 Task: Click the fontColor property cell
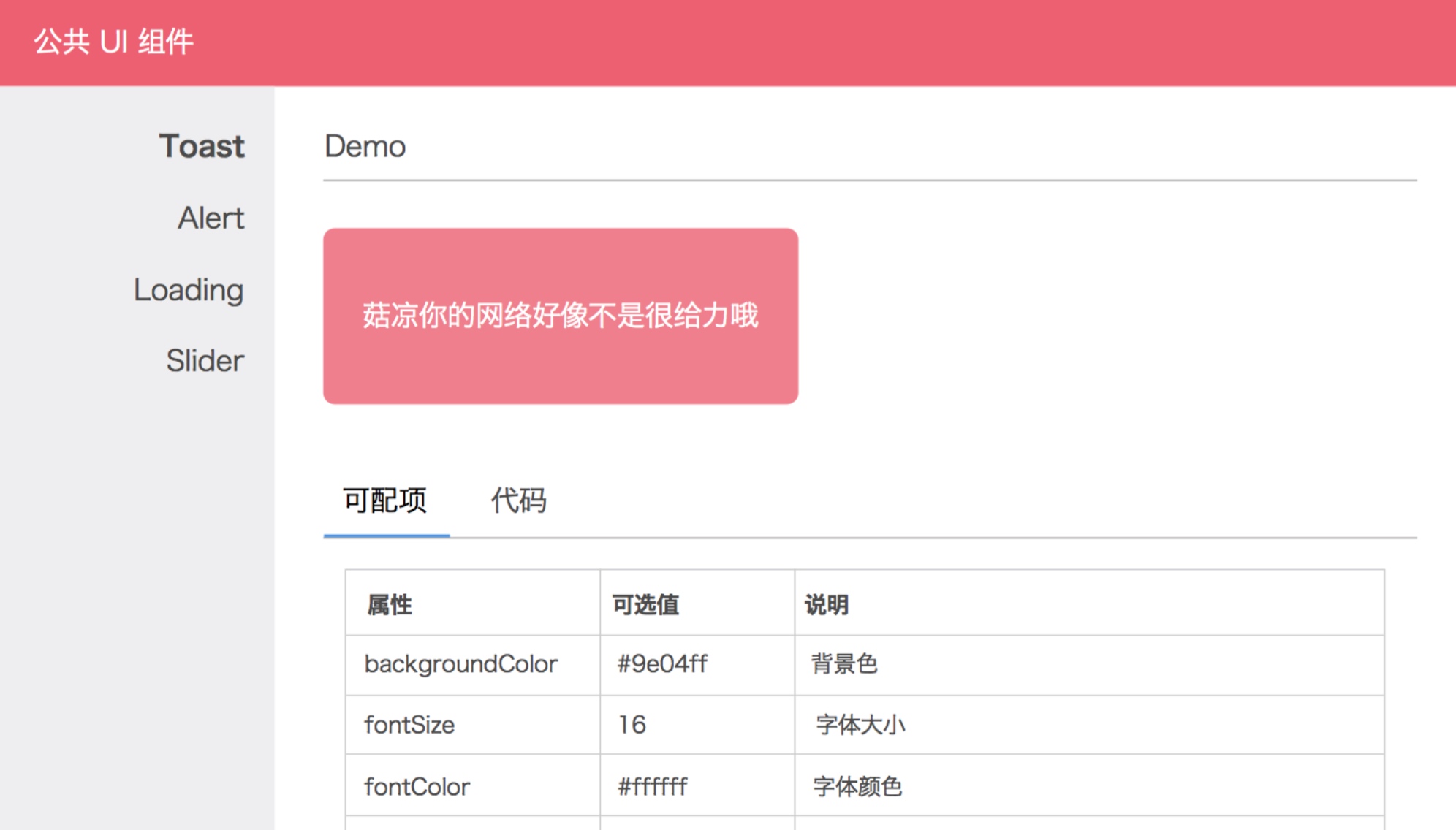(417, 787)
